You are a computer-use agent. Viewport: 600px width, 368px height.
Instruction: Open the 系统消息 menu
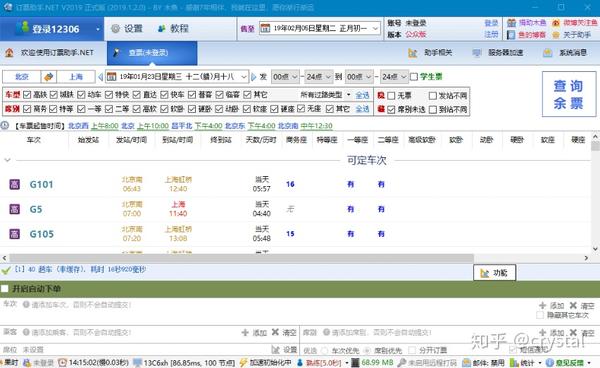click(565, 53)
